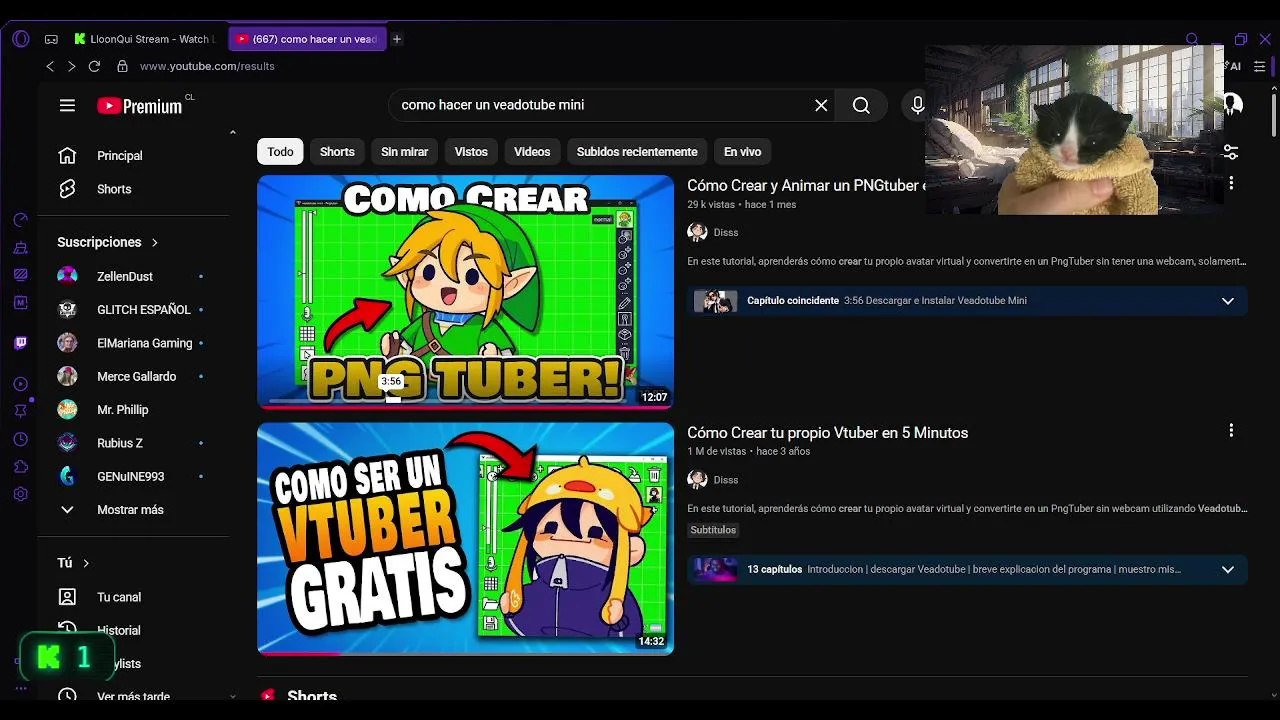The image size is (1280, 720).
Task: Click the magnifier search button
Action: coord(861,105)
